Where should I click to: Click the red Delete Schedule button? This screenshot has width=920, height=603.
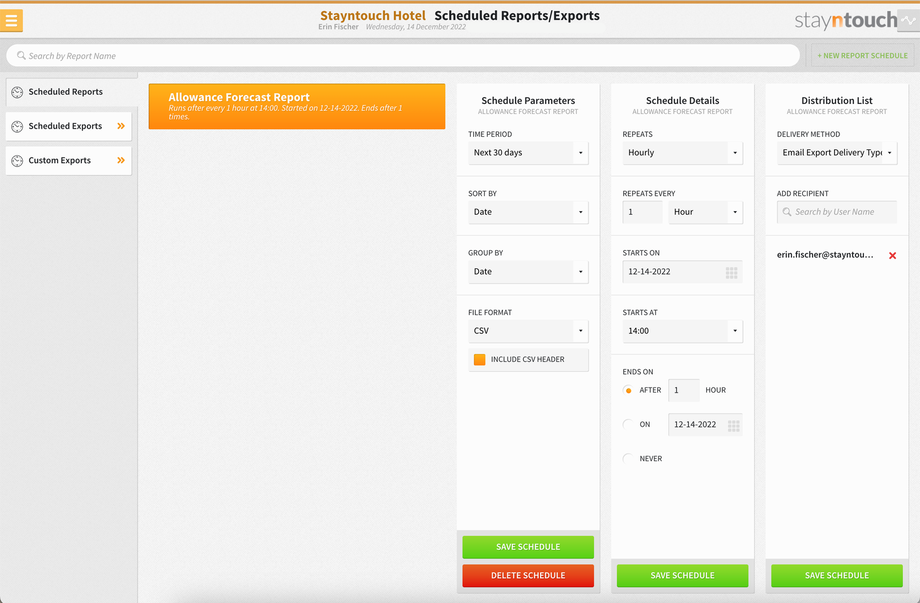[x=528, y=575]
